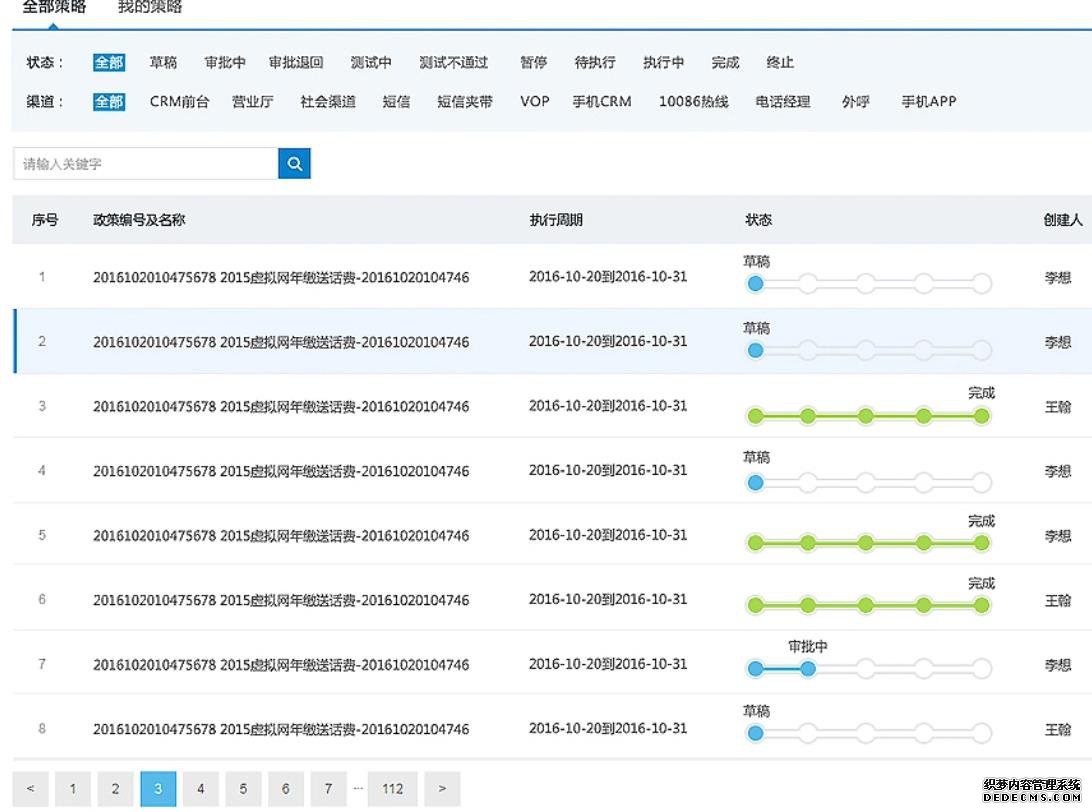
Task: Open policy name in row 7
Action: (281, 664)
